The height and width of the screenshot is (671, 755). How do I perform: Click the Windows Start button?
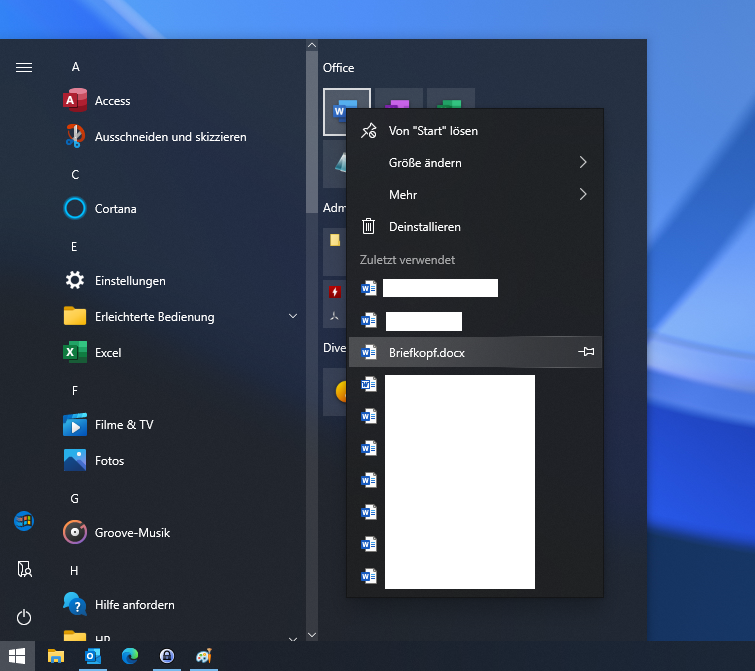17,656
